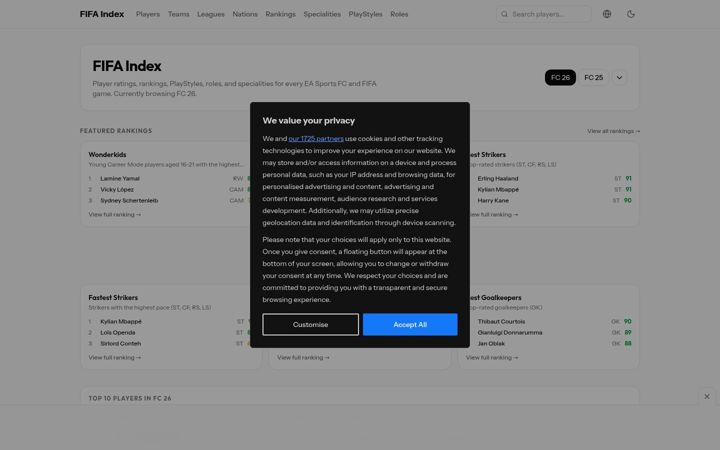Open the Nations menu item
720x450 pixels.
245,14
